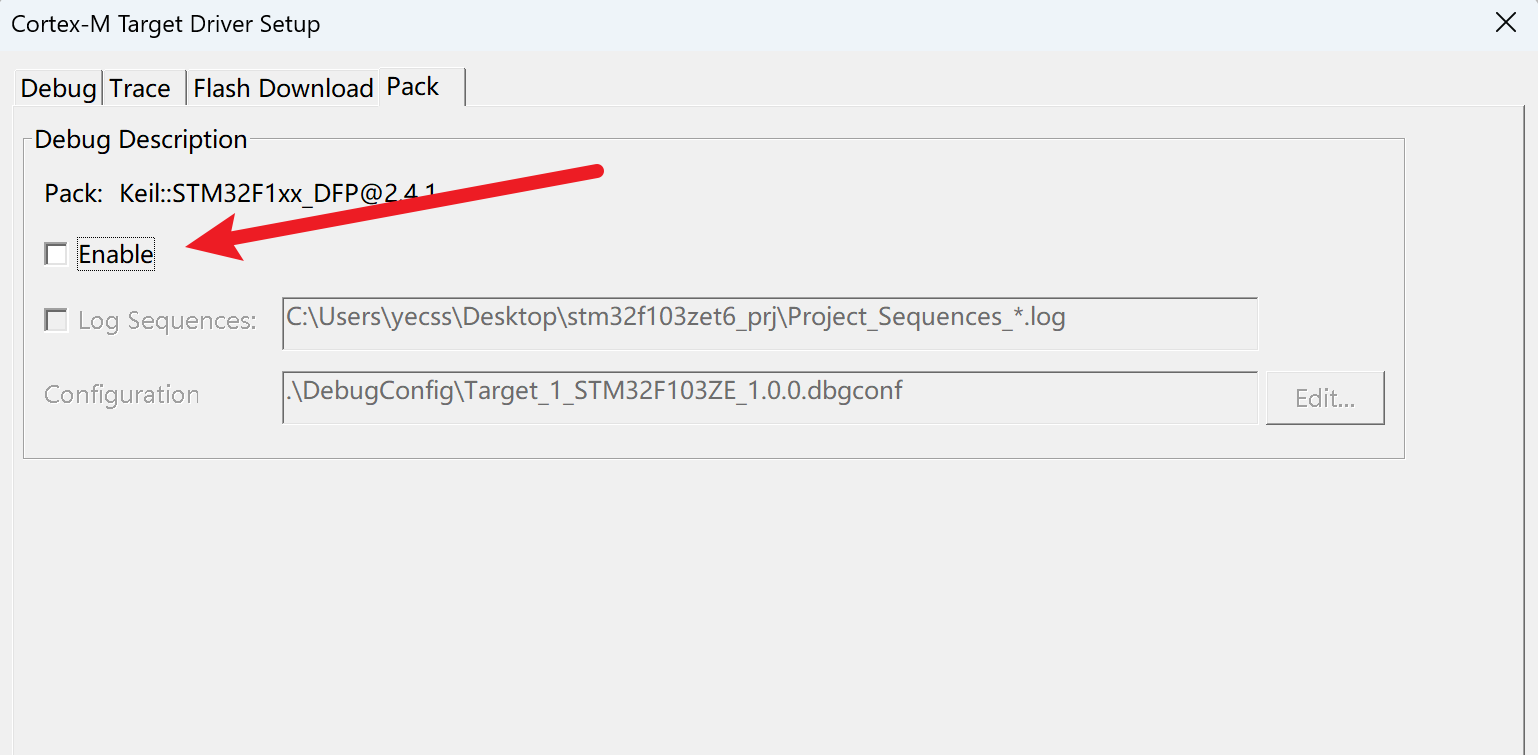Switch to the Debug tab
1538x755 pixels.
58,88
